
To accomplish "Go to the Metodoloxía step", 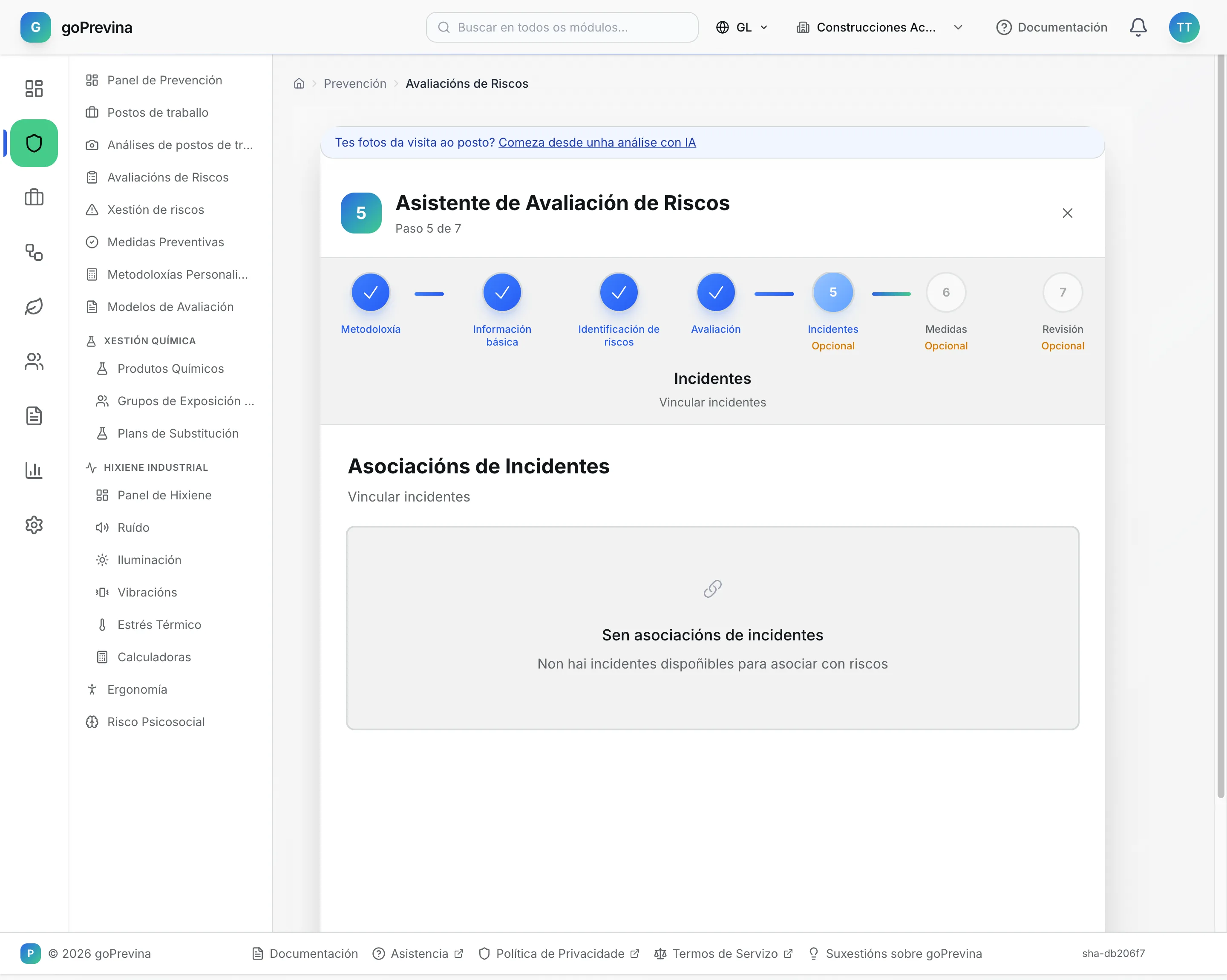I will tap(371, 293).
